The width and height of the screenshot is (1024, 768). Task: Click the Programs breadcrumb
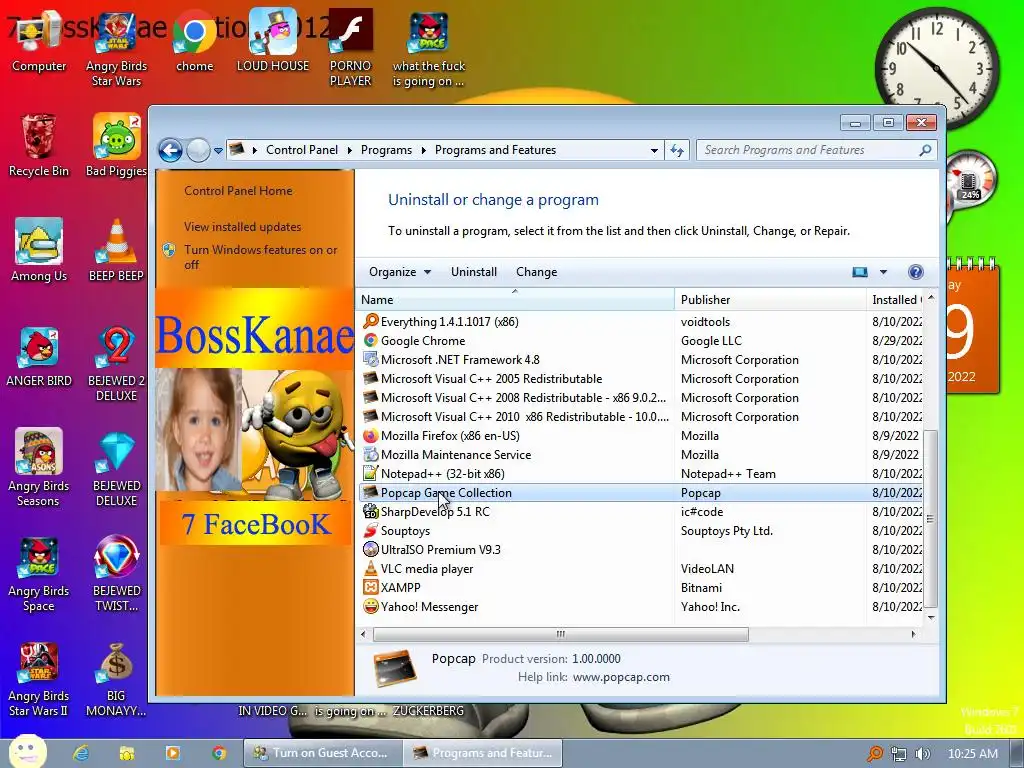[x=386, y=150]
